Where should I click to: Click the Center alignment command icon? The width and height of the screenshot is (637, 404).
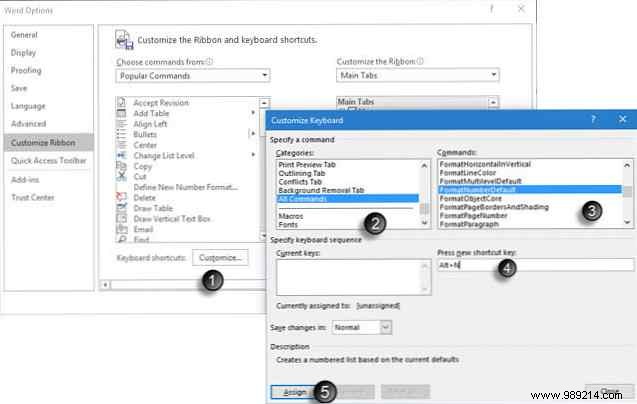pyautogui.click(x=121, y=145)
